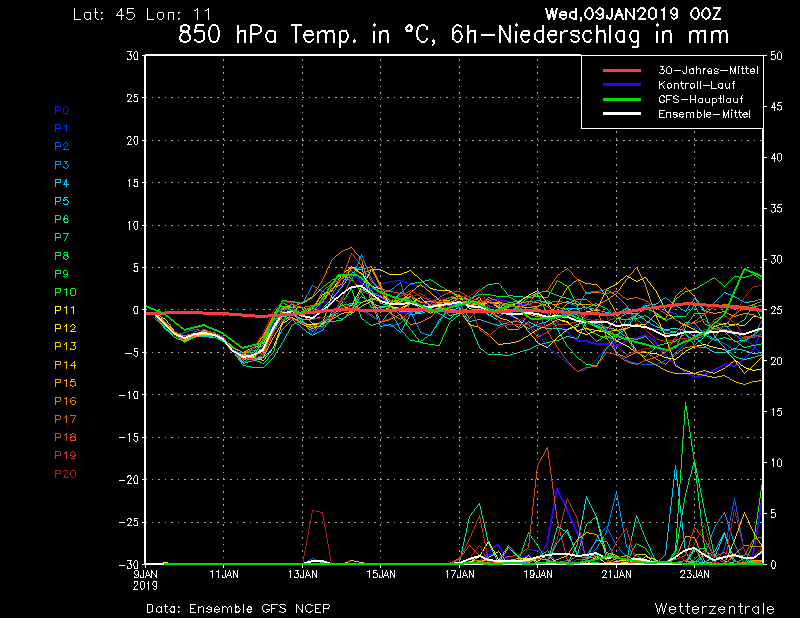Select ensemble member label P19
The image size is (800, 618).
65,455
